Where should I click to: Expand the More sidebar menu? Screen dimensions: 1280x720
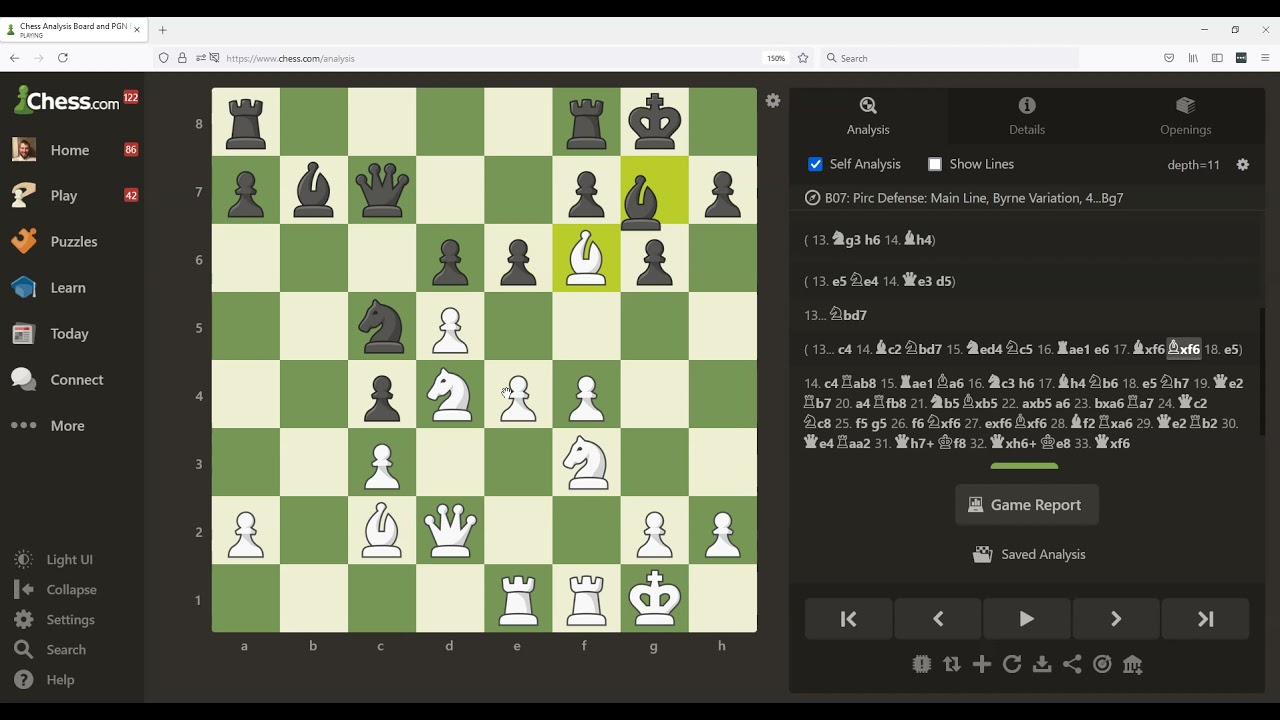tap(67, 426)
